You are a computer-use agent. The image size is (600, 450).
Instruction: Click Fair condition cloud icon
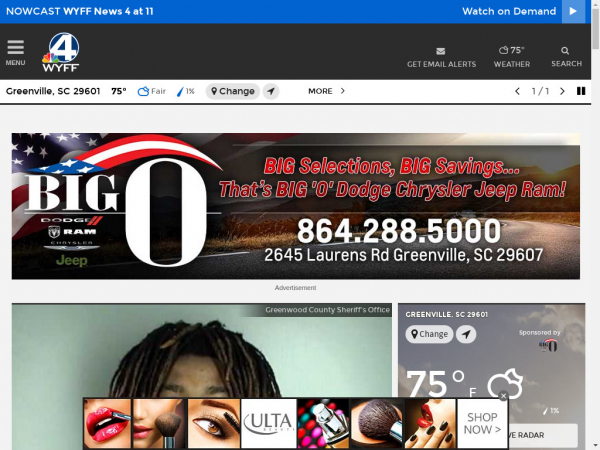click(143, 91)
